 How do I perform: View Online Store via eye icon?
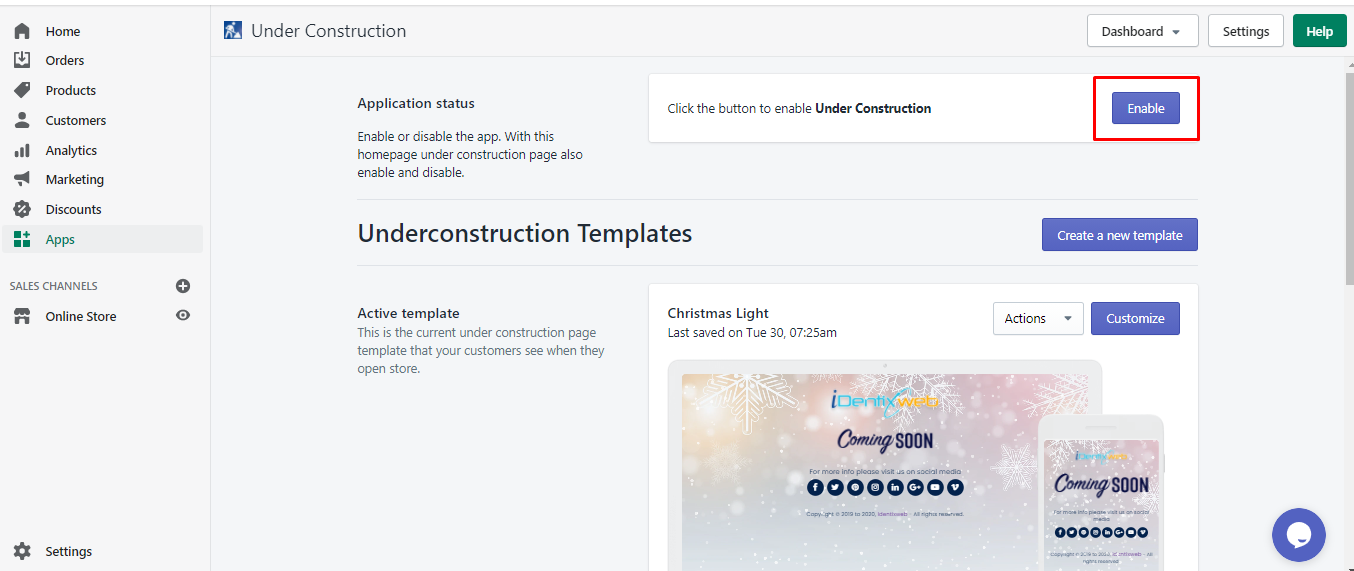[x=183, y=316]
